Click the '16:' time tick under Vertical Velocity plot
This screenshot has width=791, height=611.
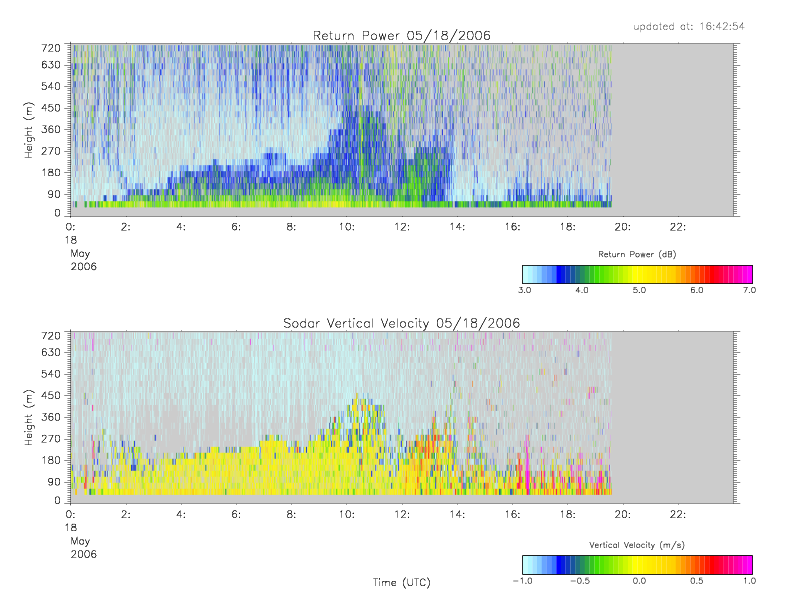(x=512, y=515)
